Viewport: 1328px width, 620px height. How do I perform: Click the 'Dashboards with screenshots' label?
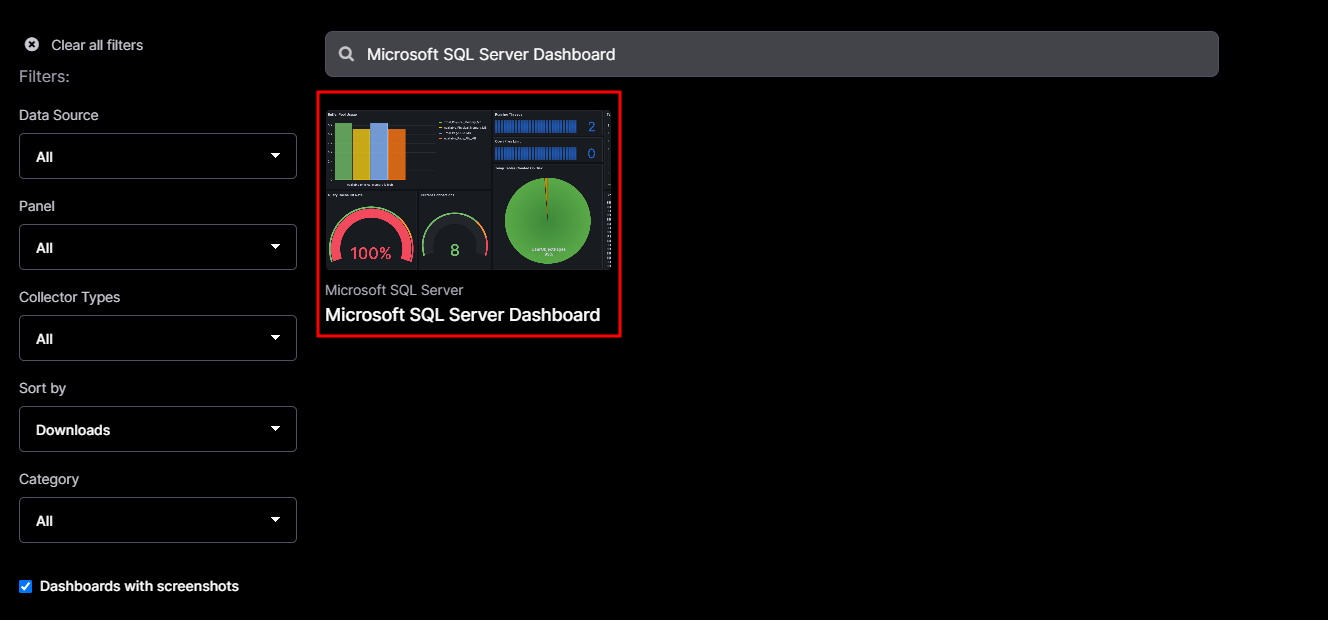tap(139, 586)
